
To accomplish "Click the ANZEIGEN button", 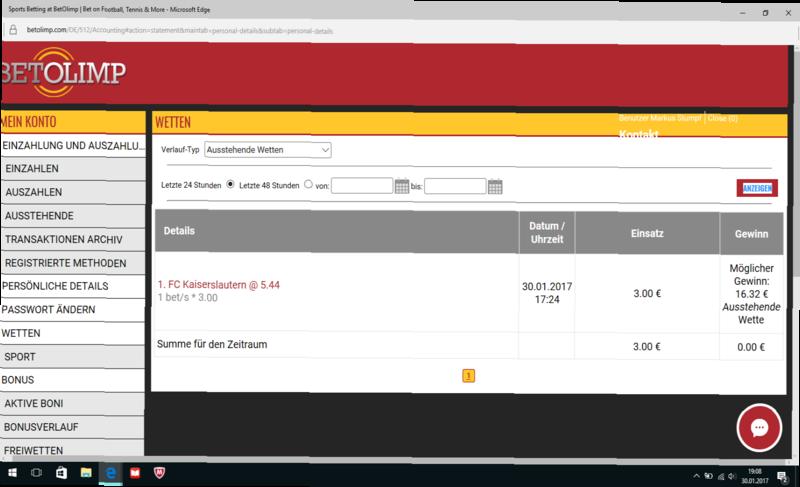I will [x=757, y=188].
